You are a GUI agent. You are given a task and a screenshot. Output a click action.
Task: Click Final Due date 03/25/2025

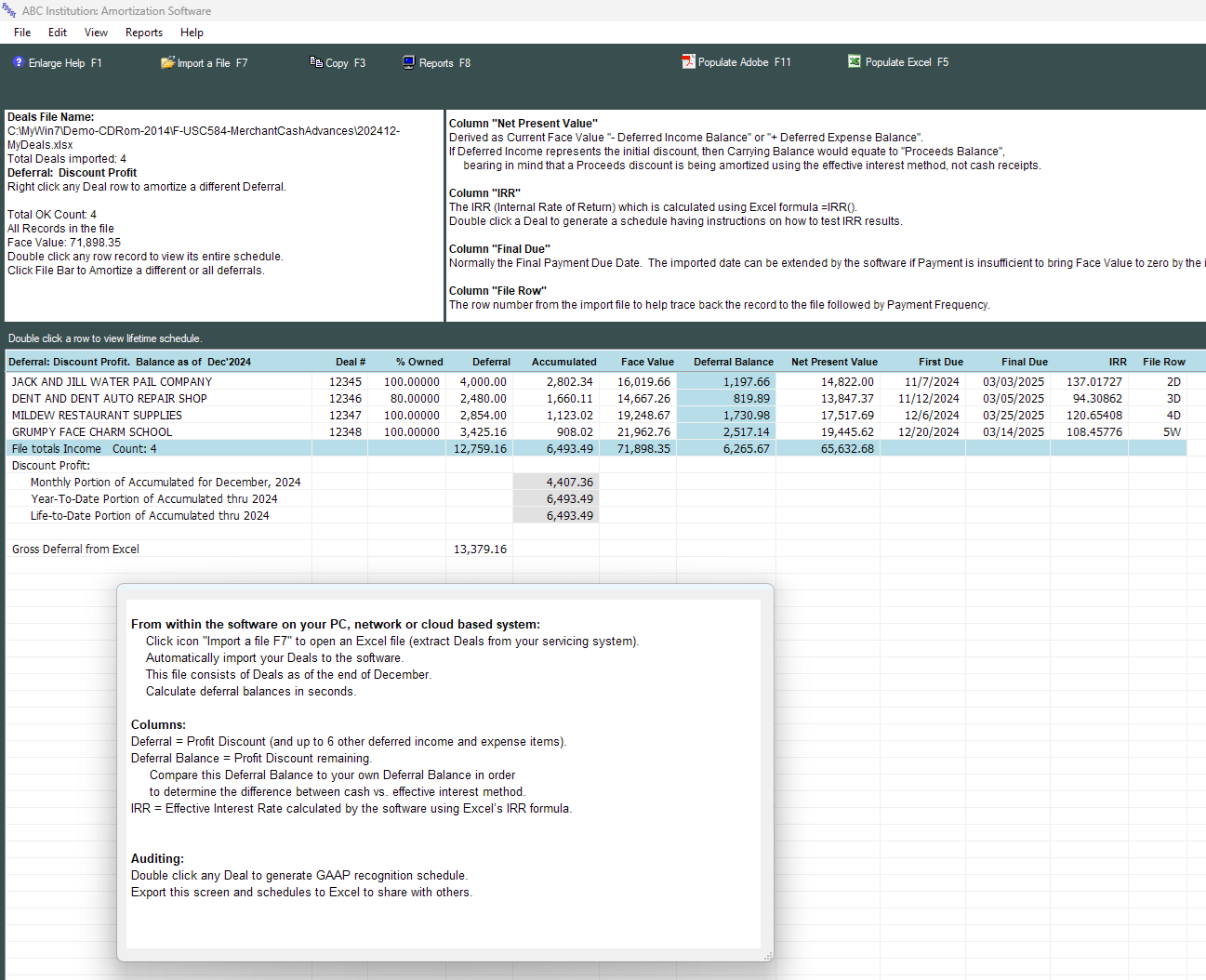point(1009,415)
